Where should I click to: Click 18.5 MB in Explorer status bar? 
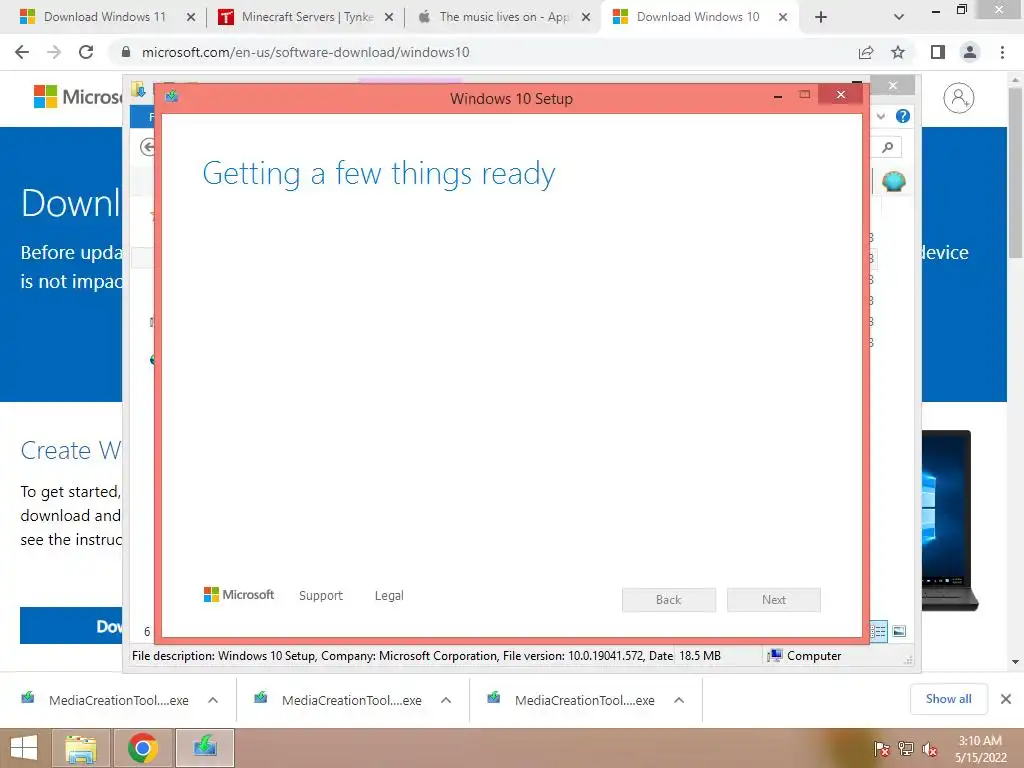[x=700, y=656]
